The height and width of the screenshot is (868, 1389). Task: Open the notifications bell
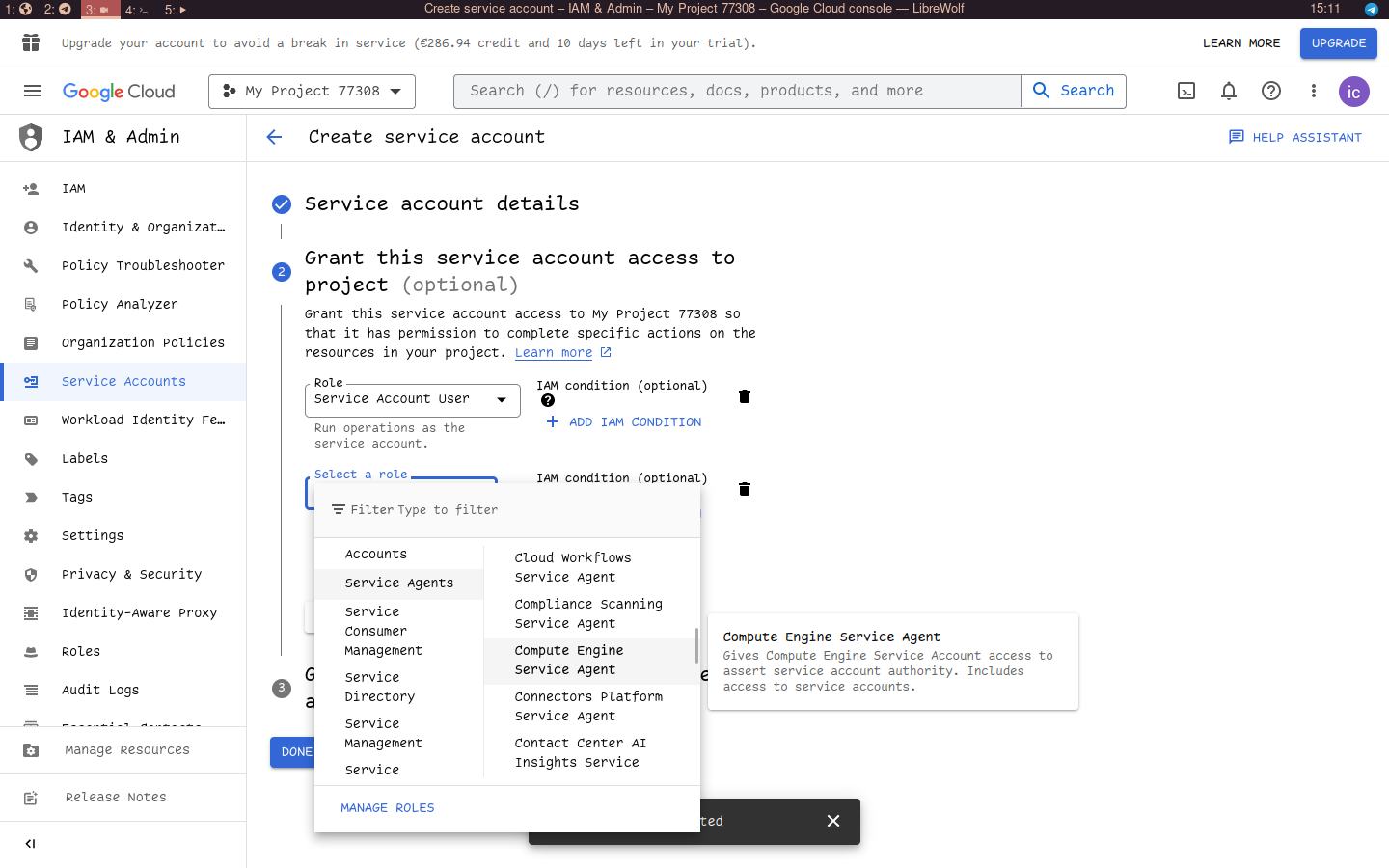point(1228,91)
